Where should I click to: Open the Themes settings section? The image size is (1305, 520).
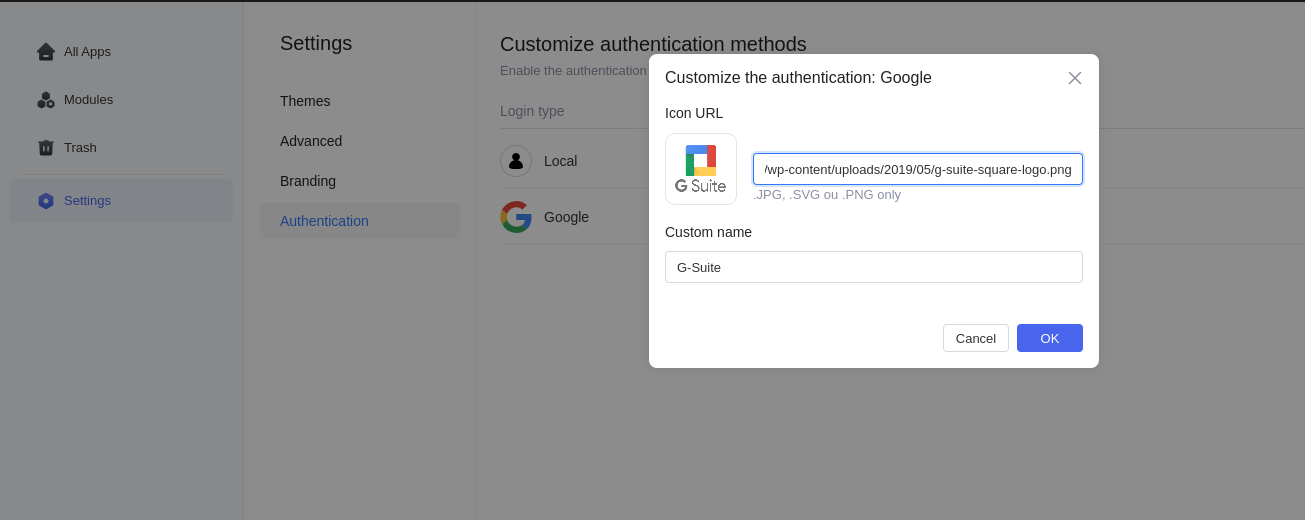305,101
